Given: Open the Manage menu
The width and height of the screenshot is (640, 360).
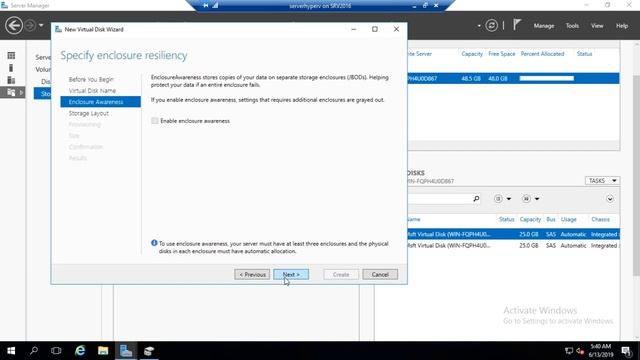Looking at the screenshot, I should click(x=544, y=26).
